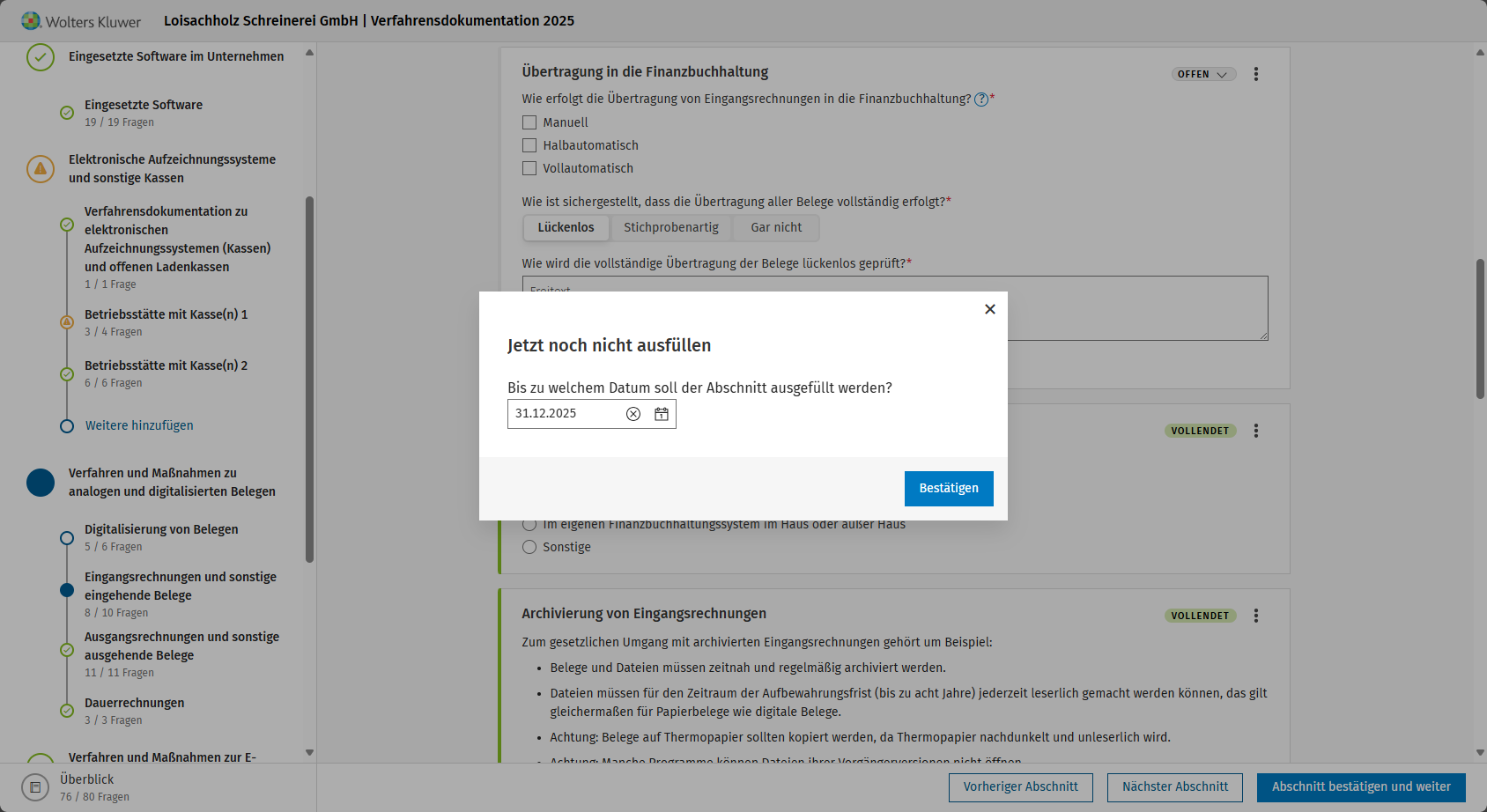Select the Sonstige radio button
Image resolution: width=1487 pixels, height=812 pixels.
coord(529,547)
